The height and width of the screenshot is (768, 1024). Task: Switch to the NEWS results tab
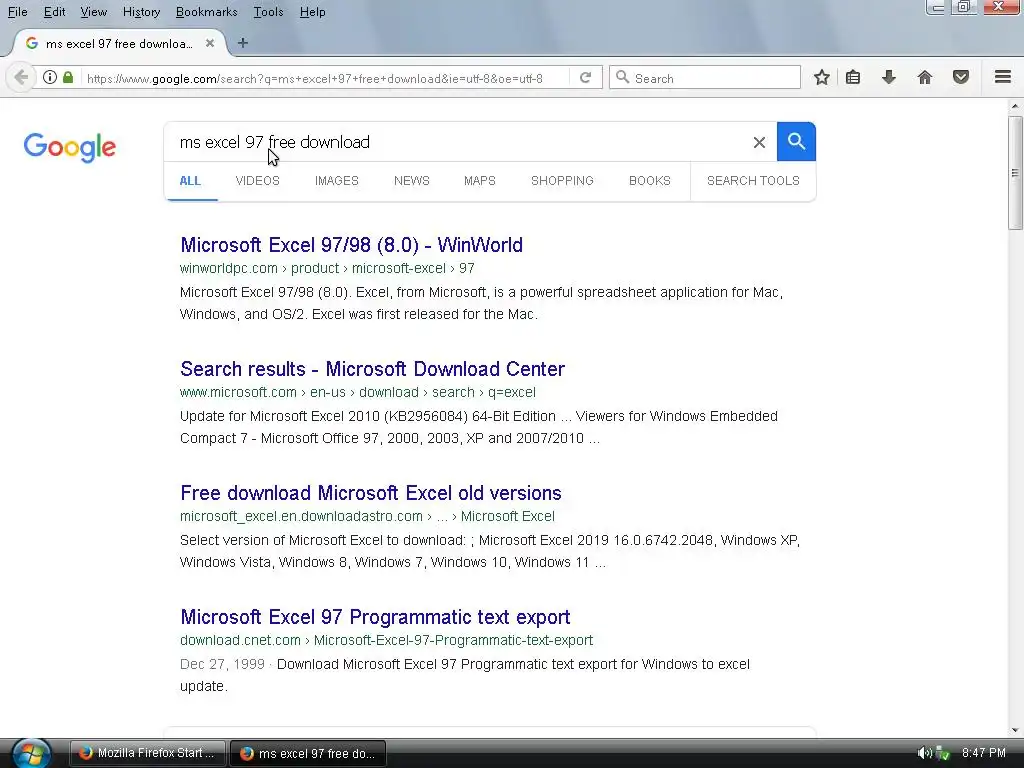[x=411, y=181]
